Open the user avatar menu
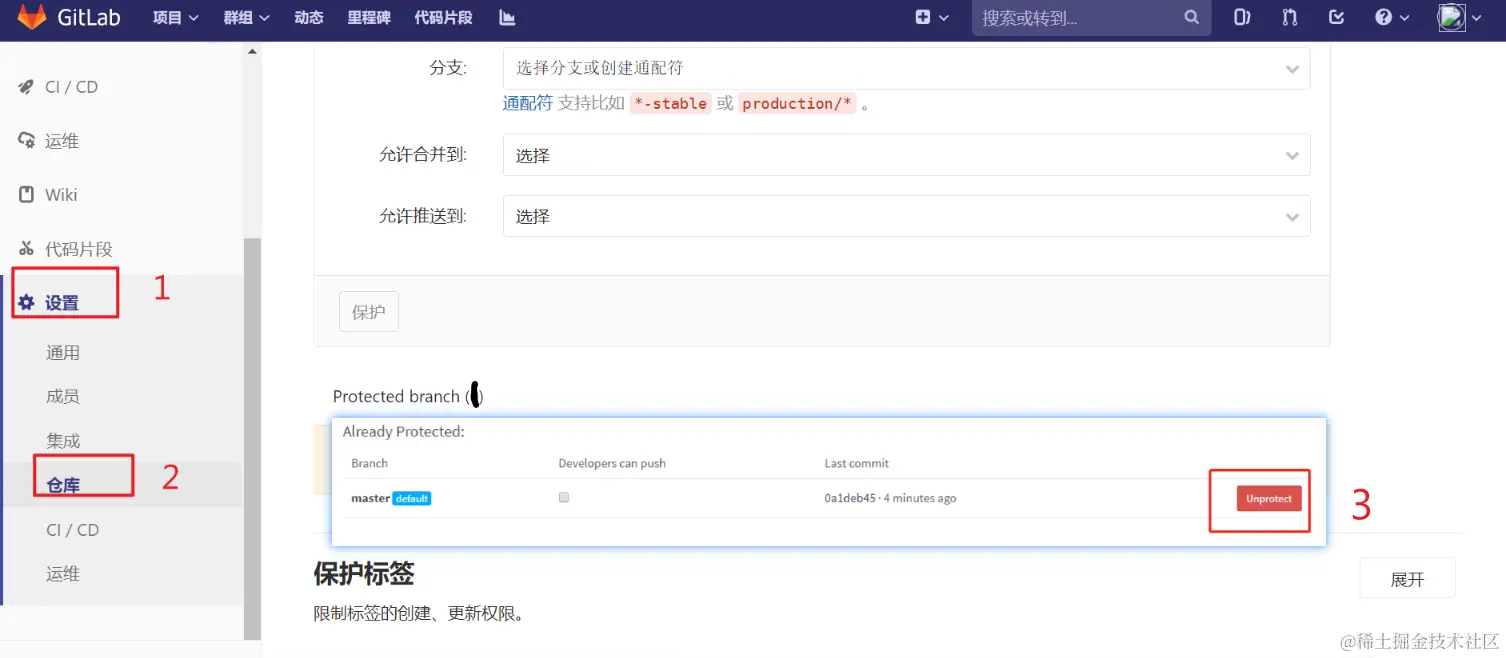The height and width of the screenshot is (658, 1506). pos(1459,17)
